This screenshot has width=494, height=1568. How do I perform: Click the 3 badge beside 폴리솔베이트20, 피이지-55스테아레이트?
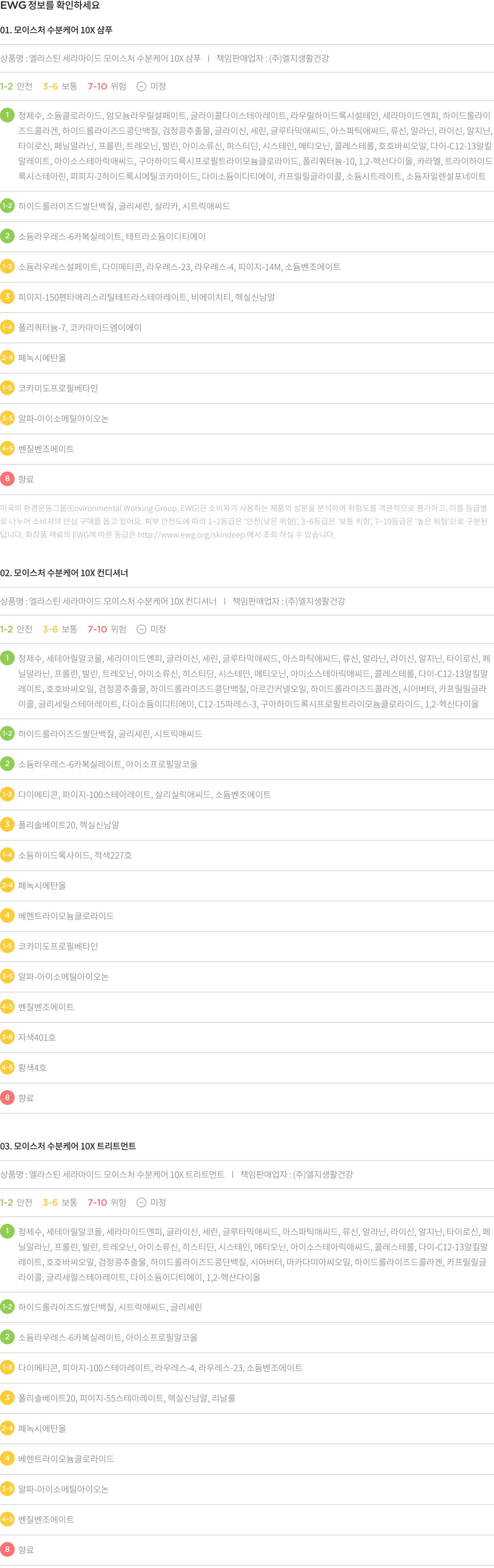click(7, 1397)
